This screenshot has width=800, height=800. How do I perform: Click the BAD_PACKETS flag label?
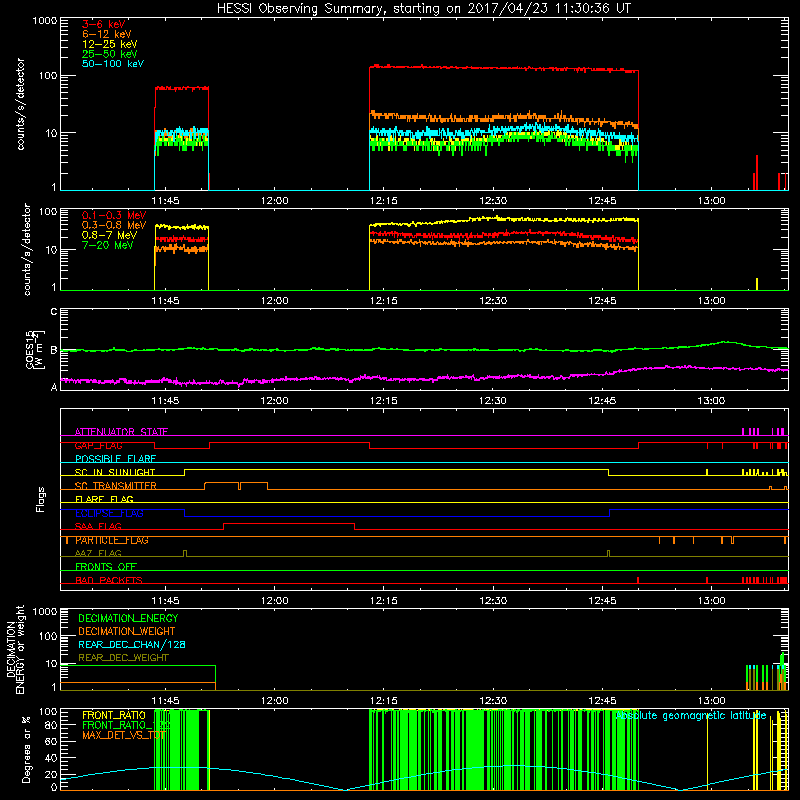click(x=109, y=580)
